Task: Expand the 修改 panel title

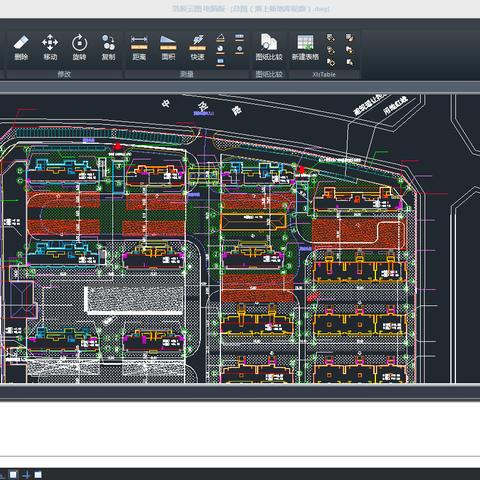Action: 64,74
